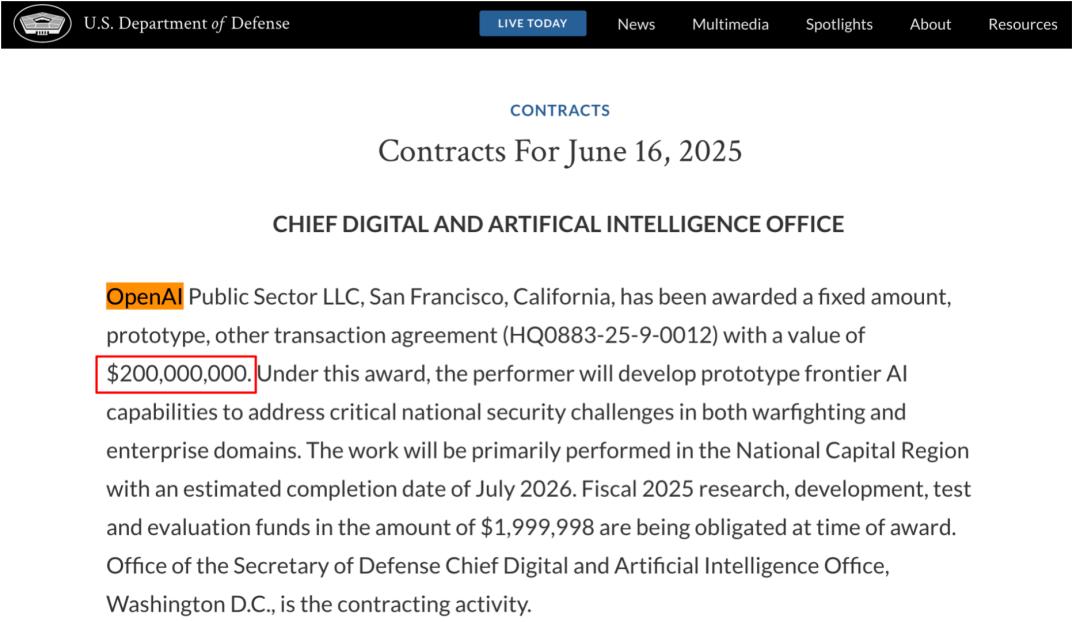The image size is (1080, 622).
Task: Open the Multimedia navigation menu
Action: 730,23
